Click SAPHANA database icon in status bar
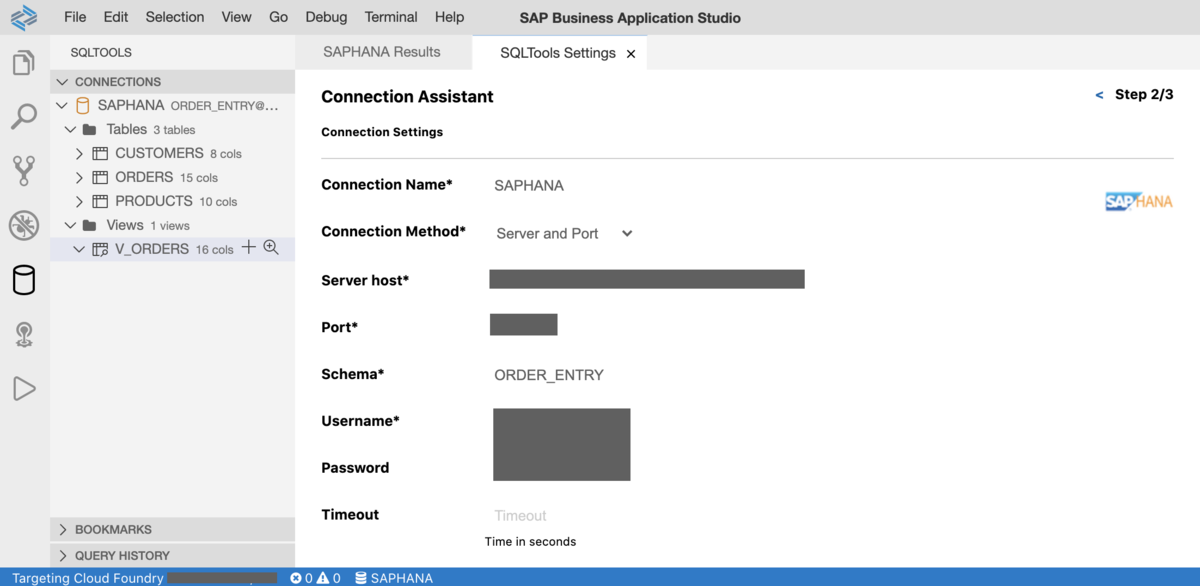The width and height of the screenshot is (1200, 586). coord(361,578)
